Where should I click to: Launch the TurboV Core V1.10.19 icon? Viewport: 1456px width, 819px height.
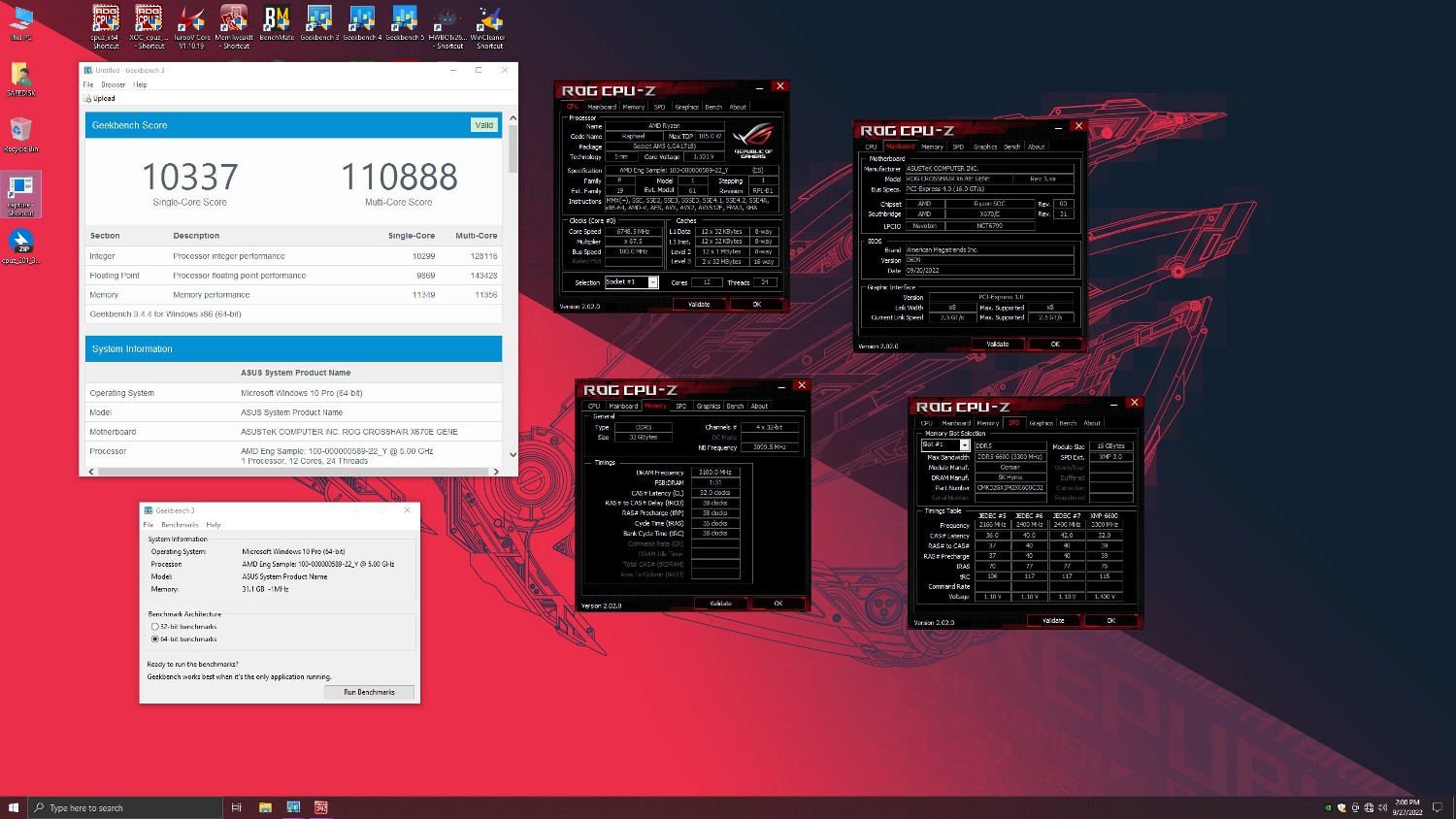click(191, 26)
